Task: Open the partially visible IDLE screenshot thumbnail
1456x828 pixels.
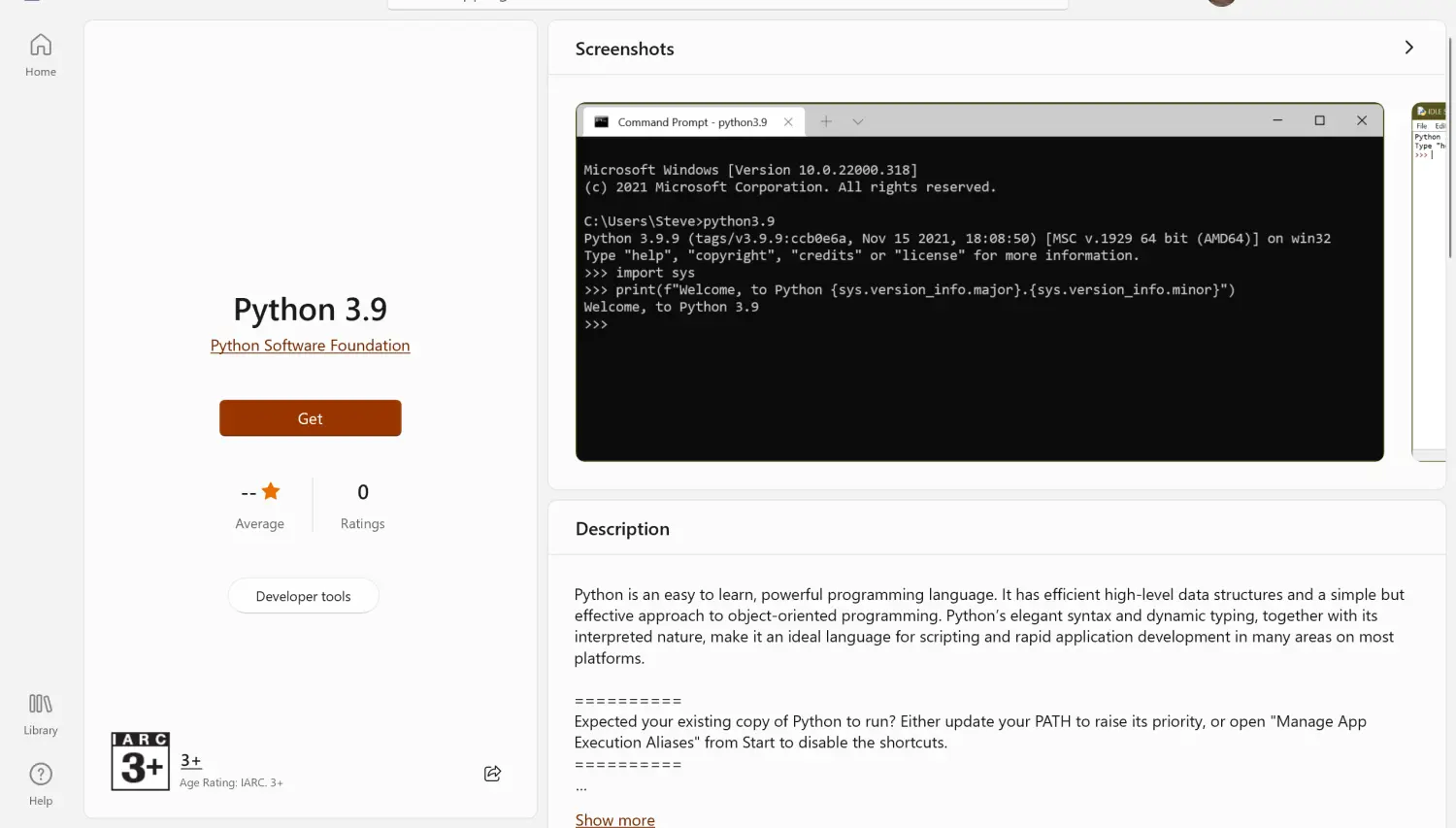Action: tap(1429, 282)
